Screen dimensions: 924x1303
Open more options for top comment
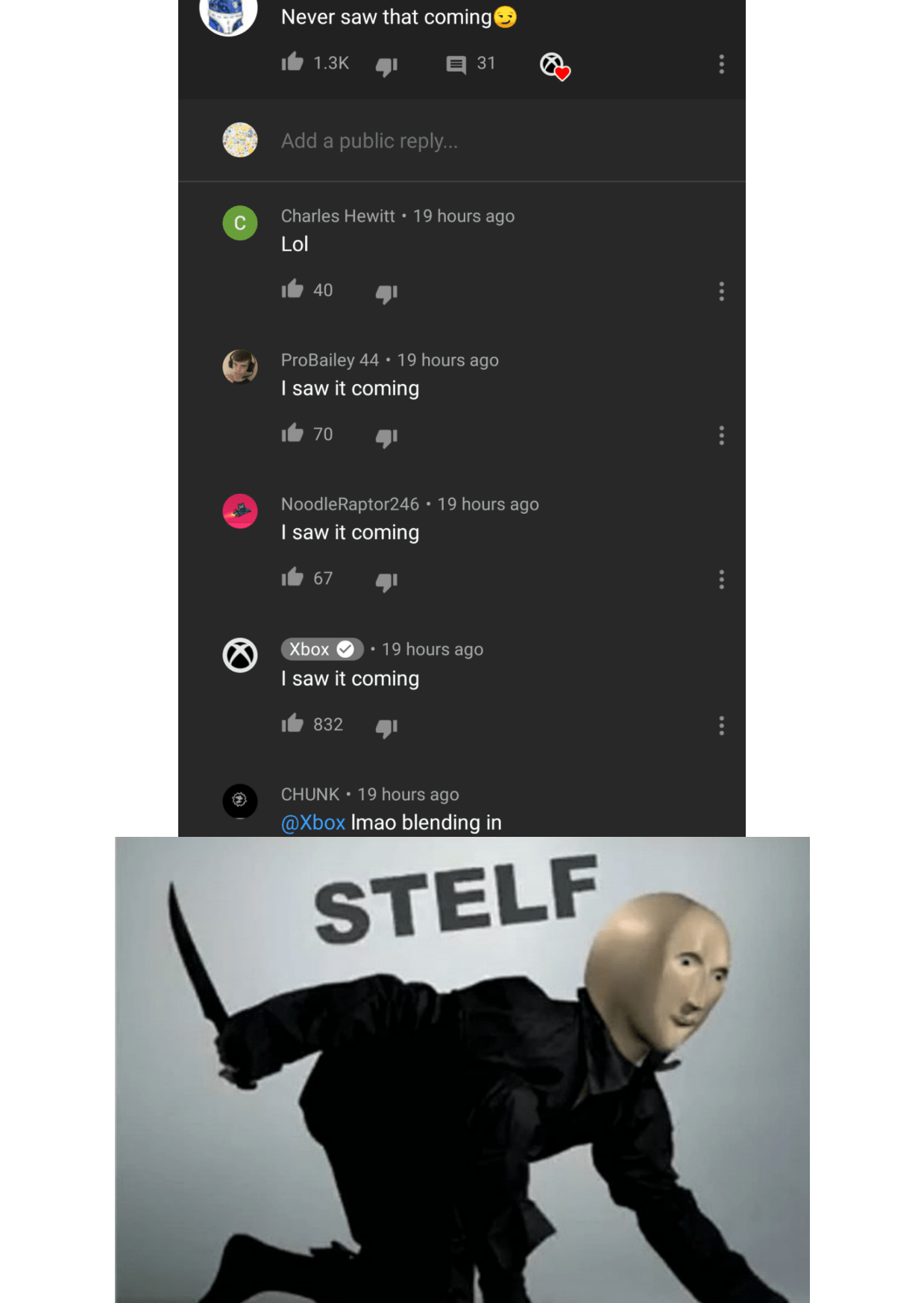721,64
